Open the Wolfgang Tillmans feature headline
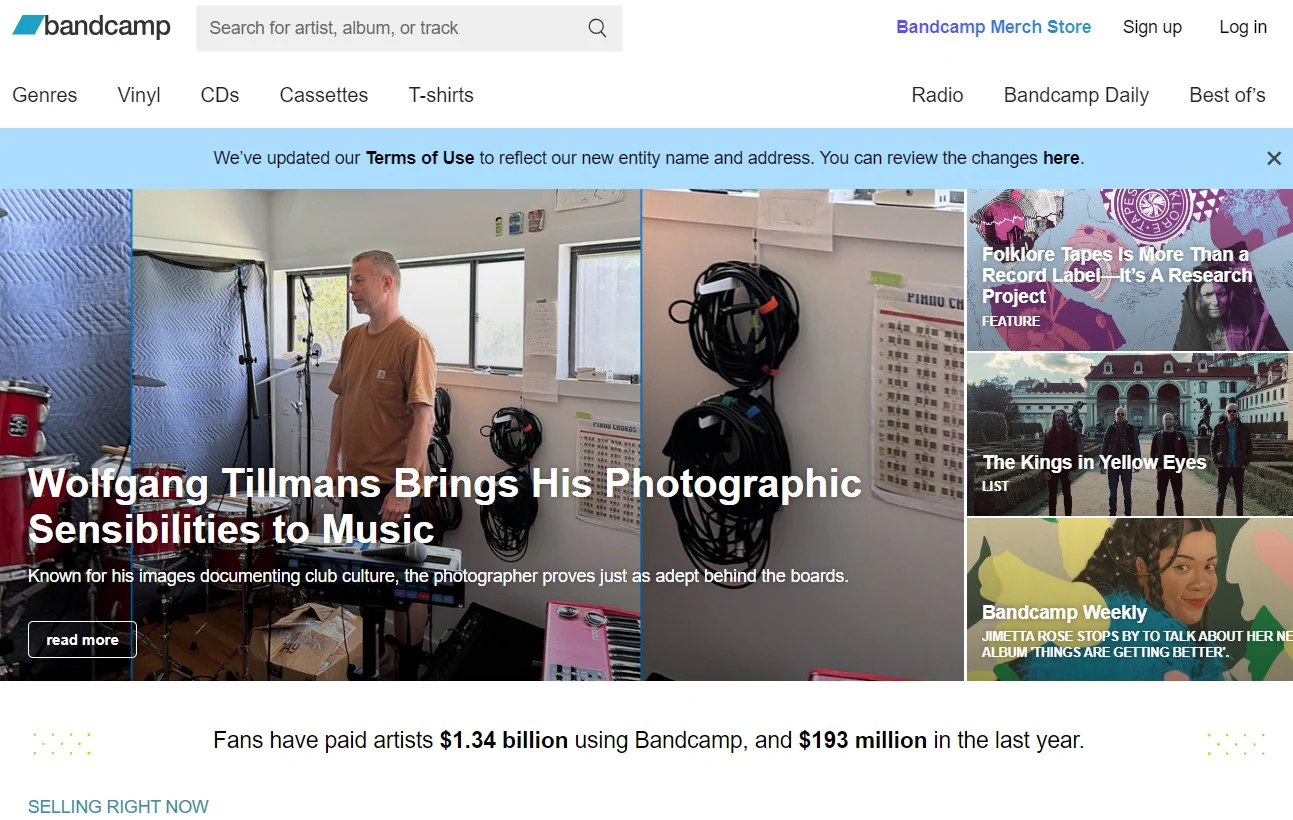The width and height of the screenshot is (1293, 820). (445, 506)
